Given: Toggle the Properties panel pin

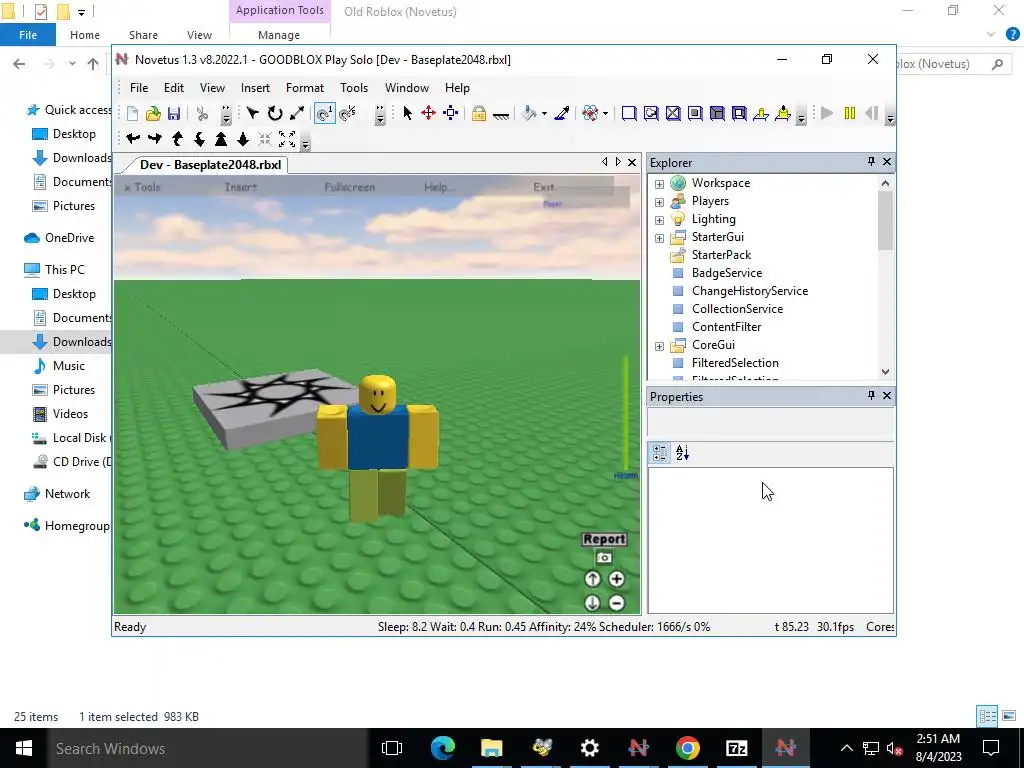Looking at the screenshot, I should (871, 395).
